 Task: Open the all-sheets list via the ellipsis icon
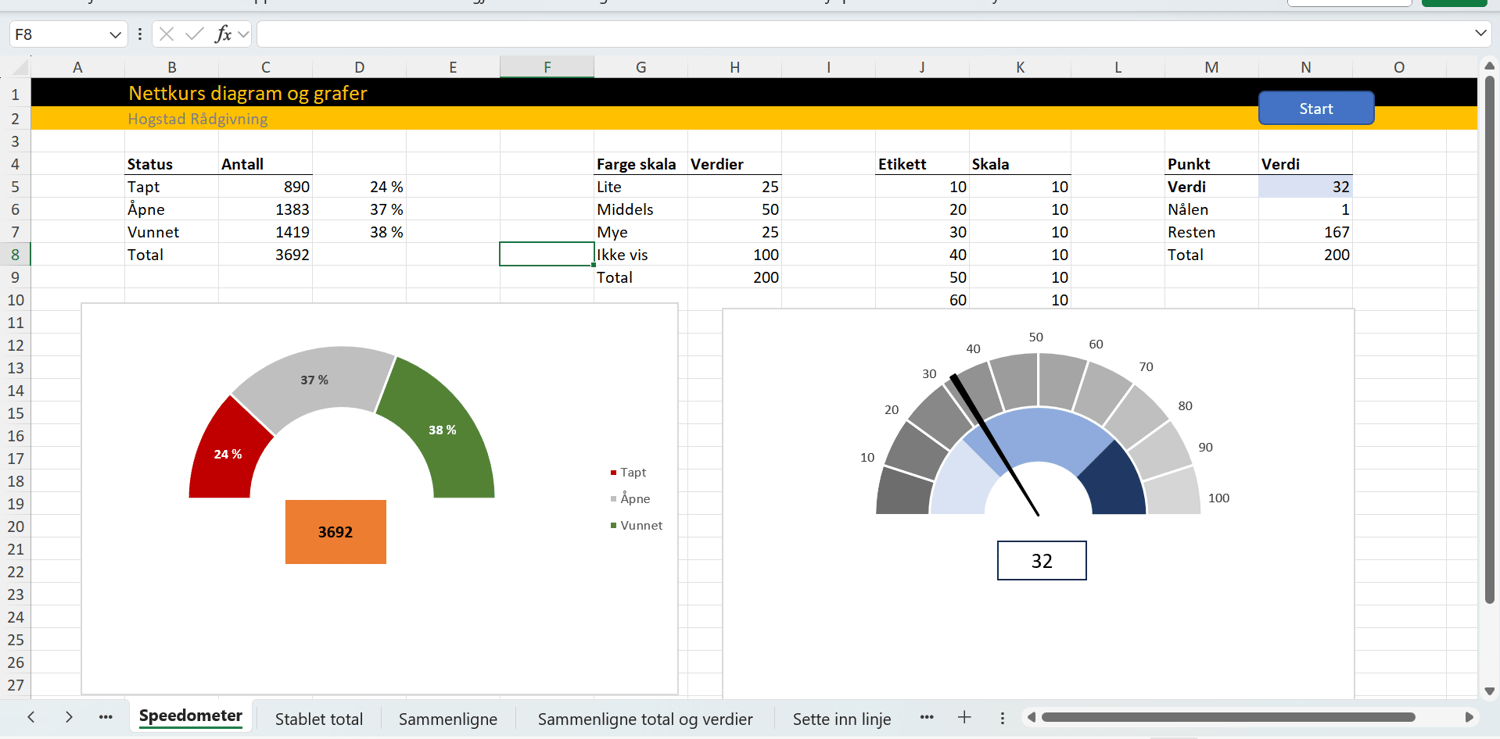(x=105, y=717)
